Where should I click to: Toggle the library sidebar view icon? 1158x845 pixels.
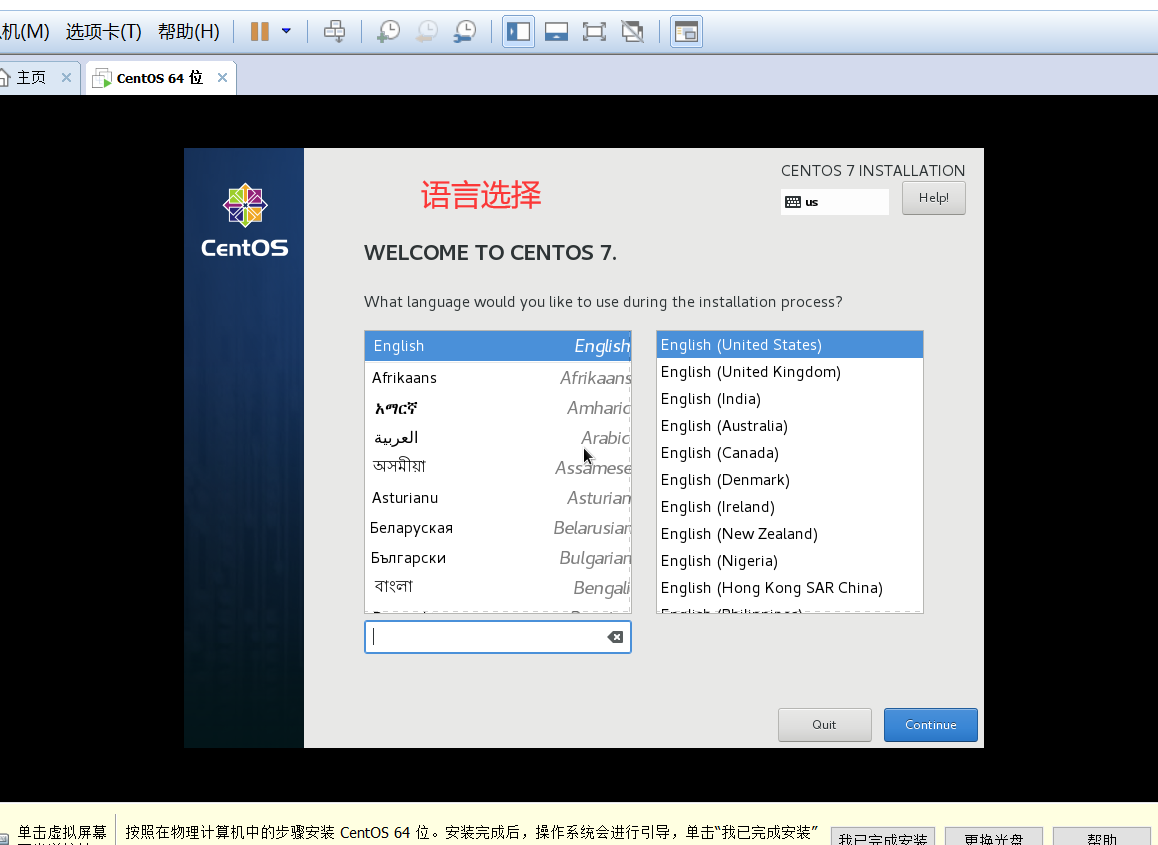tap(518, 32)
